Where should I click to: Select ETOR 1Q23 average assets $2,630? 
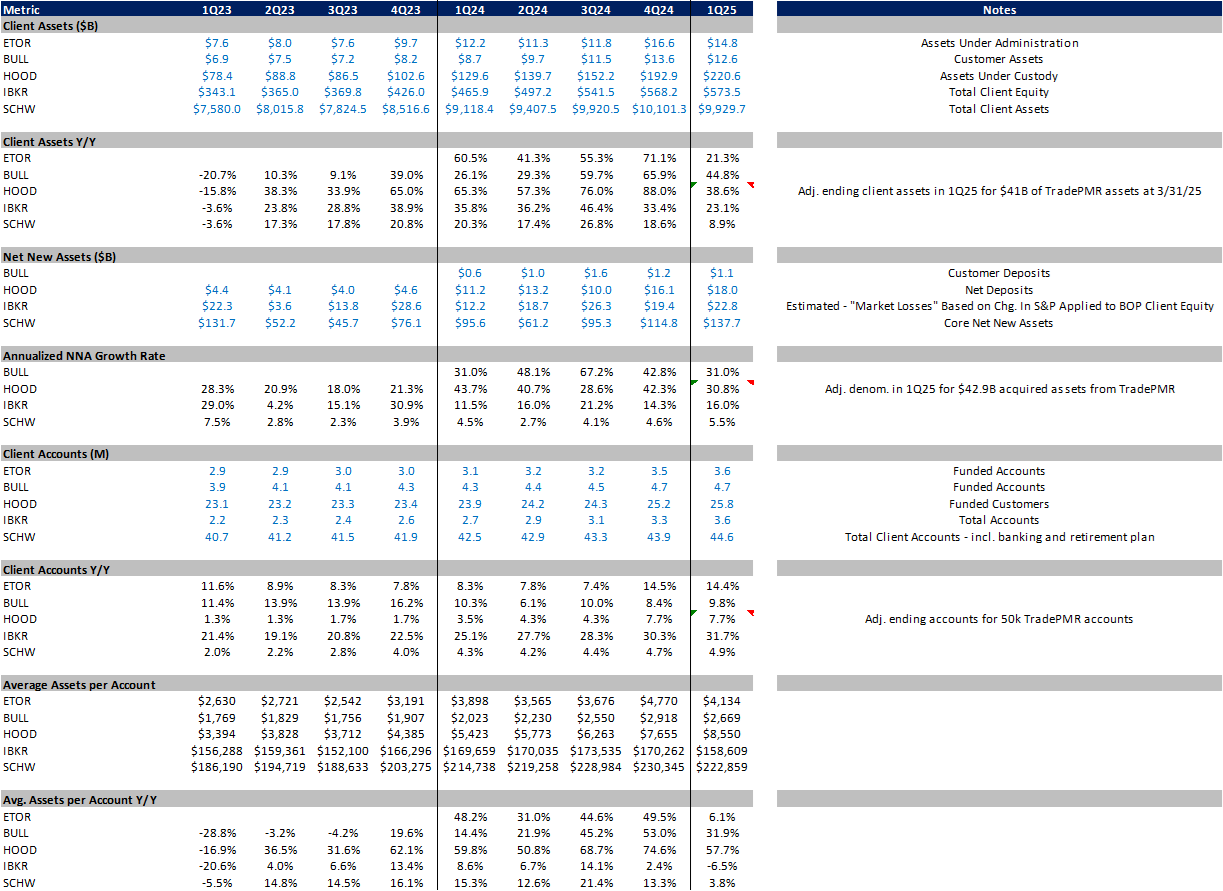pyautogui.click(x=217, y=701)
